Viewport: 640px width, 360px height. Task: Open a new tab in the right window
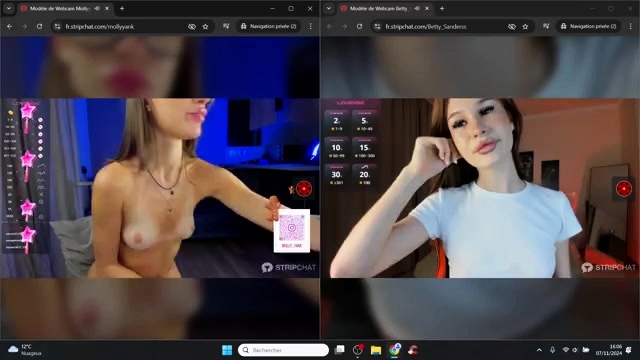(x=442, y=8)
